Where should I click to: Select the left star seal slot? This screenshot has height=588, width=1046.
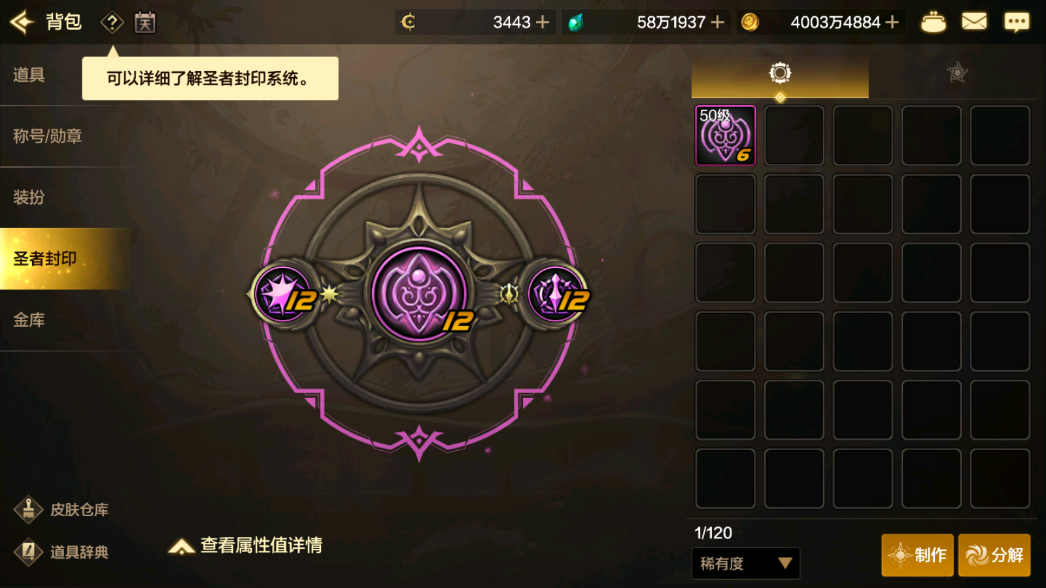point(284,294)
